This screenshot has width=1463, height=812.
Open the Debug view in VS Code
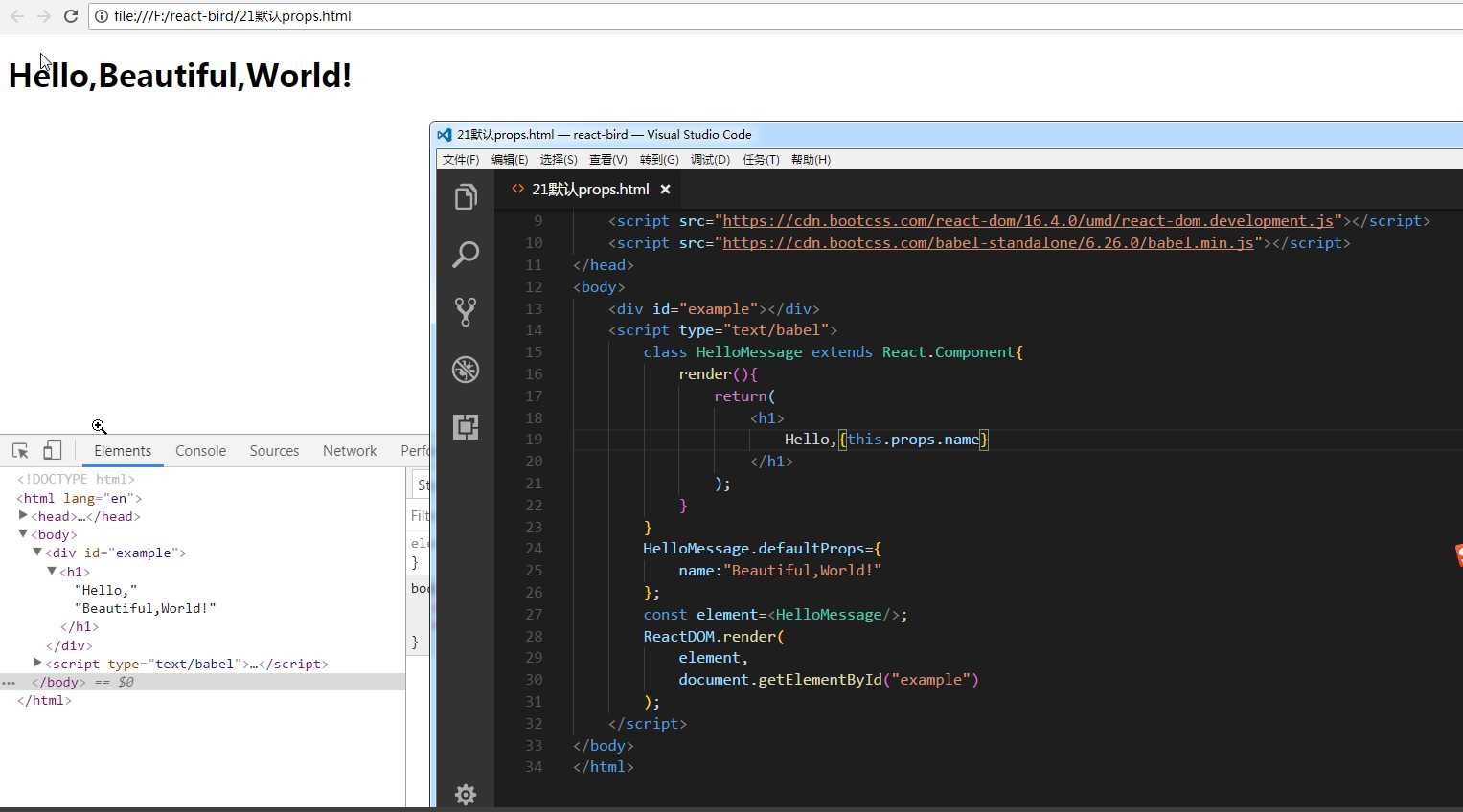(466, 370)
